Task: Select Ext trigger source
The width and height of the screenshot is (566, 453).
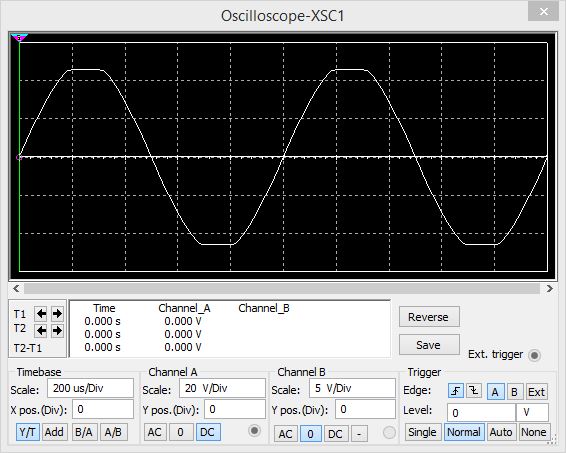Action: tap(536, 392)
